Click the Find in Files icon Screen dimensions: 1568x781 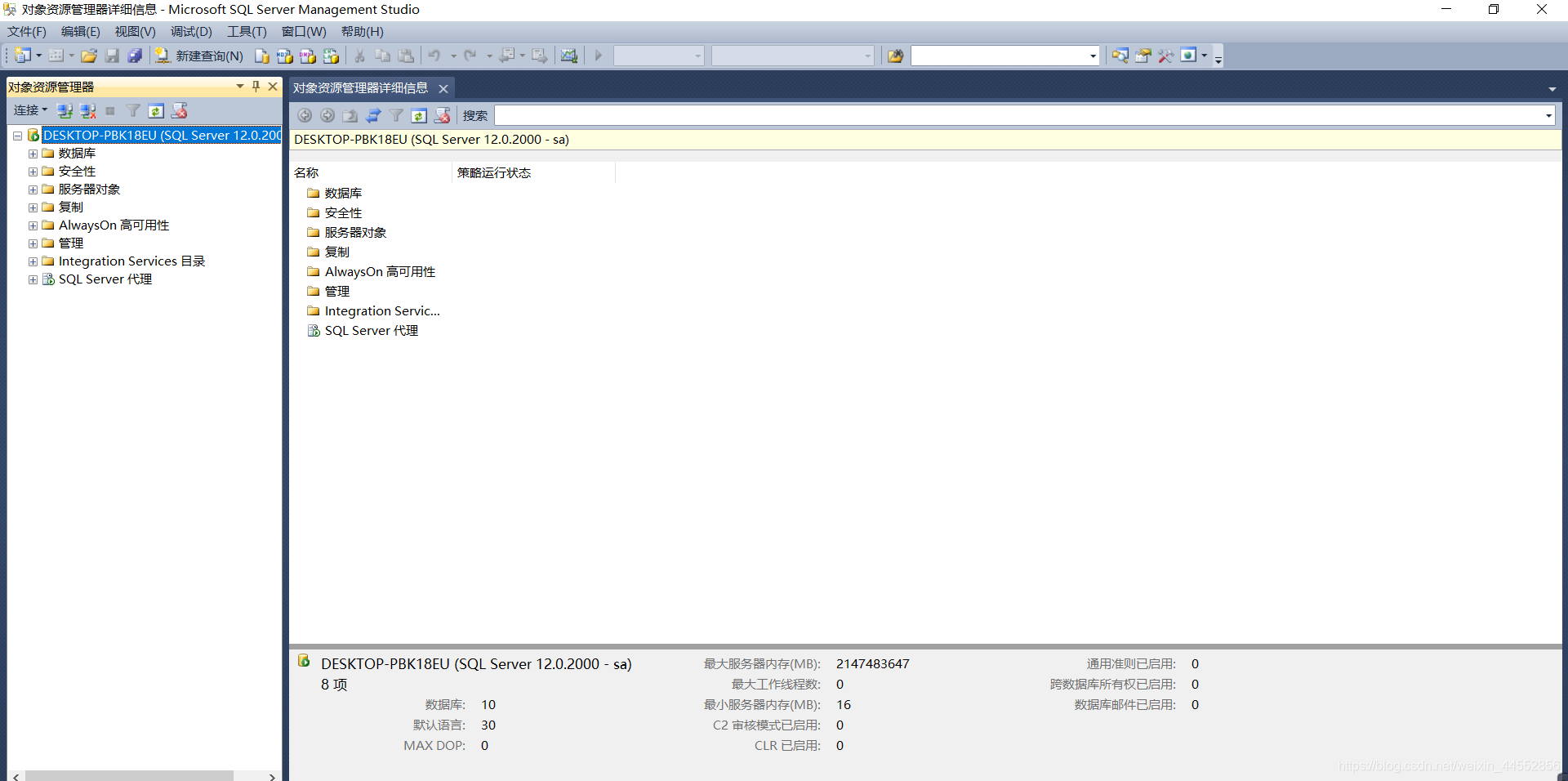click(896, 56)
